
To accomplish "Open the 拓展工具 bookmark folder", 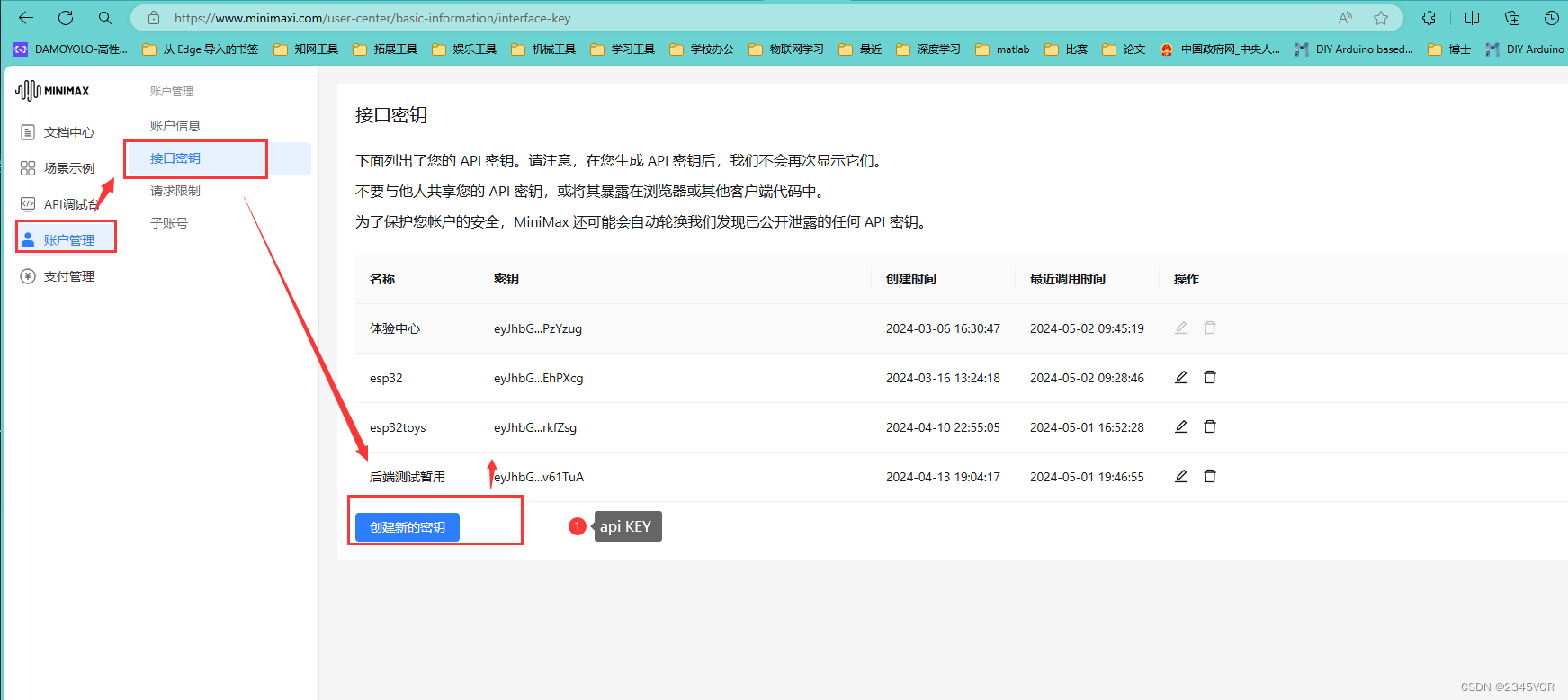I will click(x=386, y=49).
